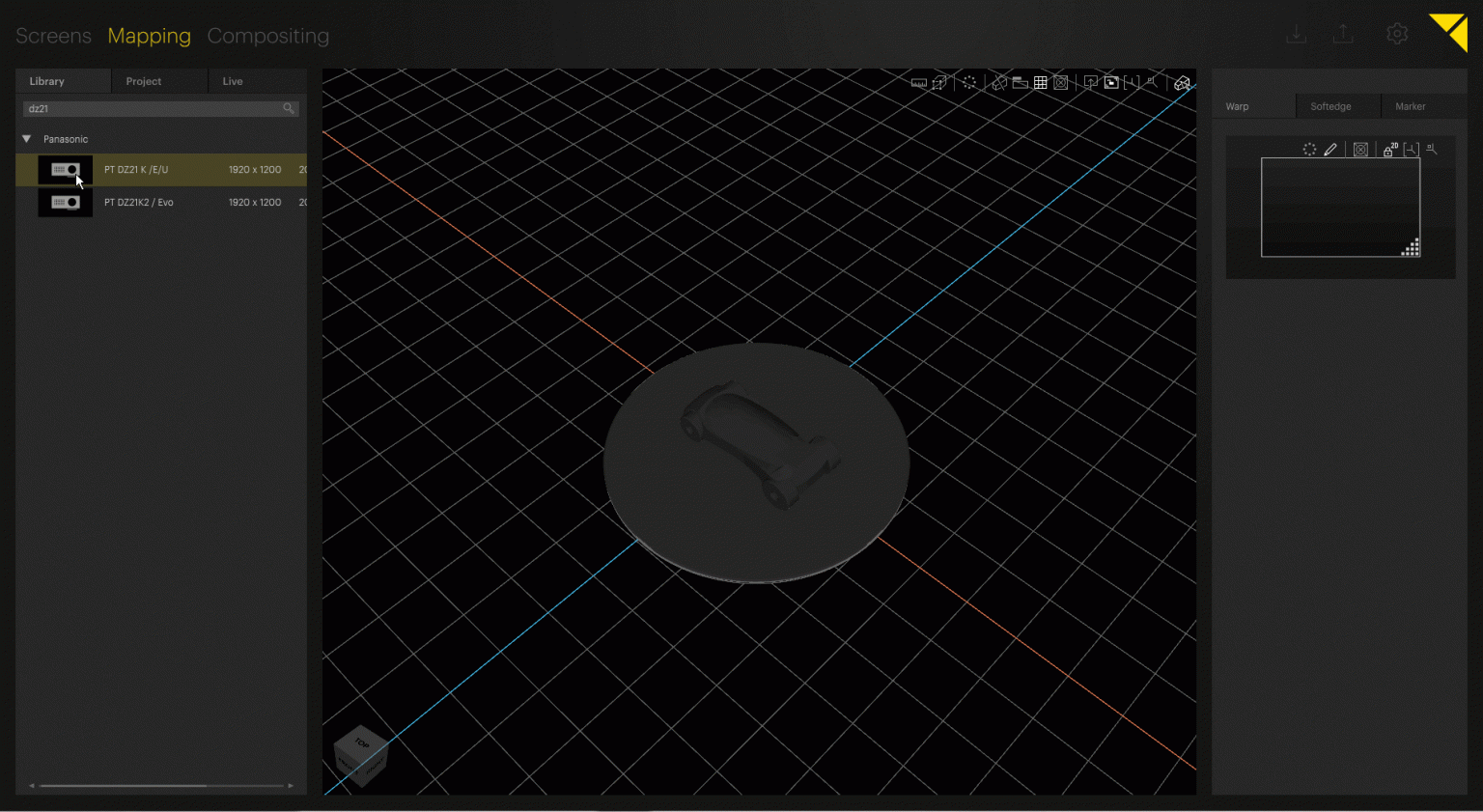Switch to the Softedge tab
Image resolution: width=1483 pixels, height=812 pixels.
coord(1330,106)
